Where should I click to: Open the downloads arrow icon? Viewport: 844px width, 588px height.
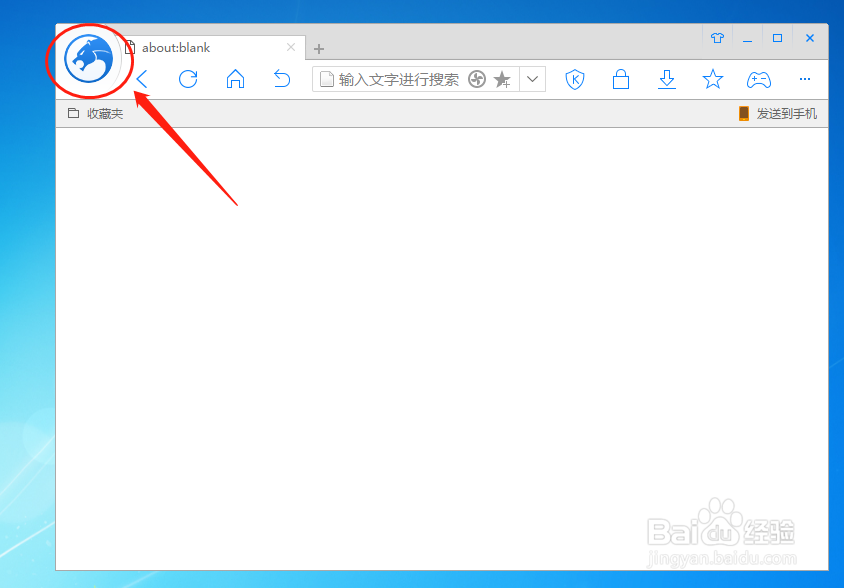point(667,79)
